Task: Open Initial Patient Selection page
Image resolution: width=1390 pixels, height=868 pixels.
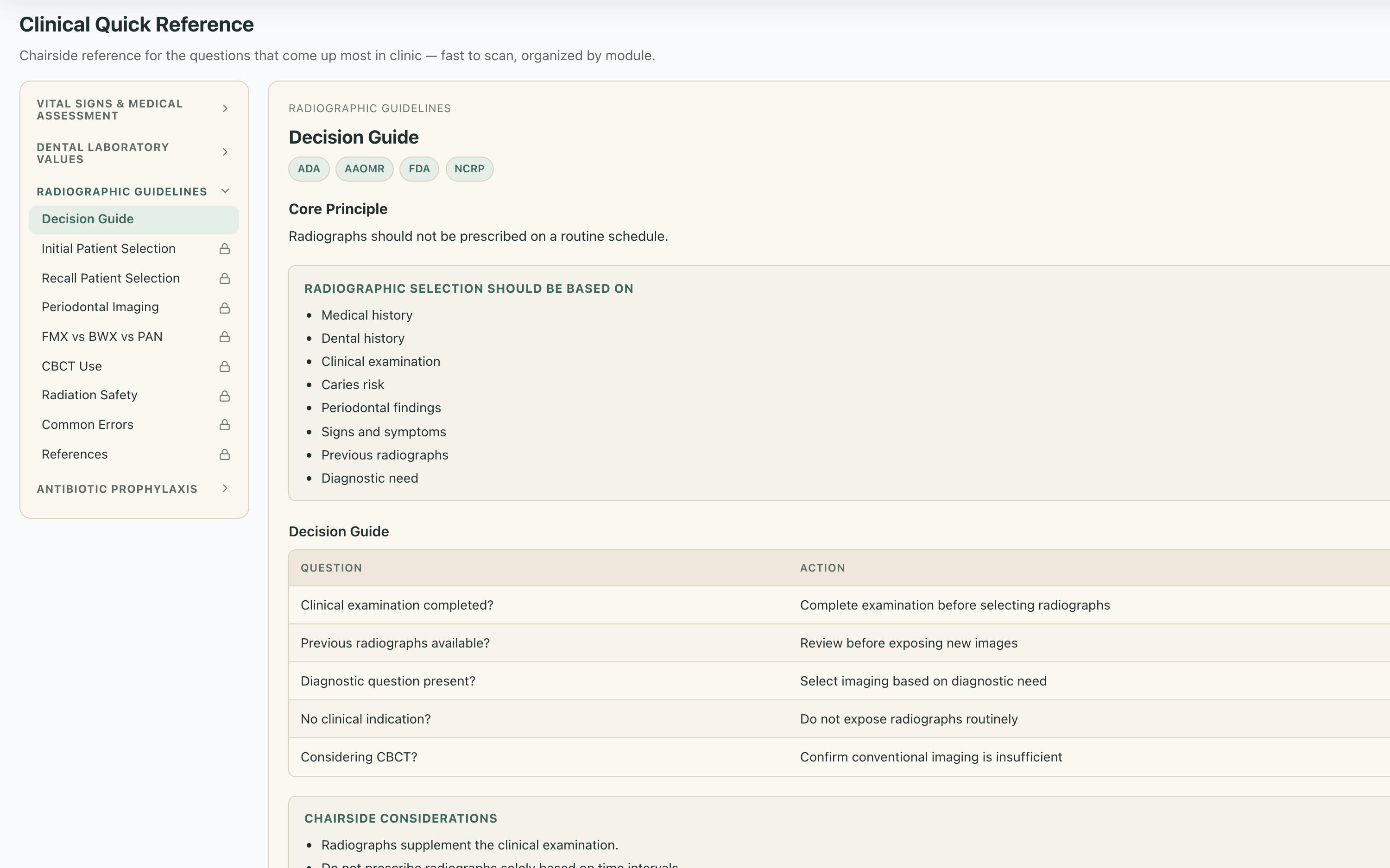Action: 134,249
